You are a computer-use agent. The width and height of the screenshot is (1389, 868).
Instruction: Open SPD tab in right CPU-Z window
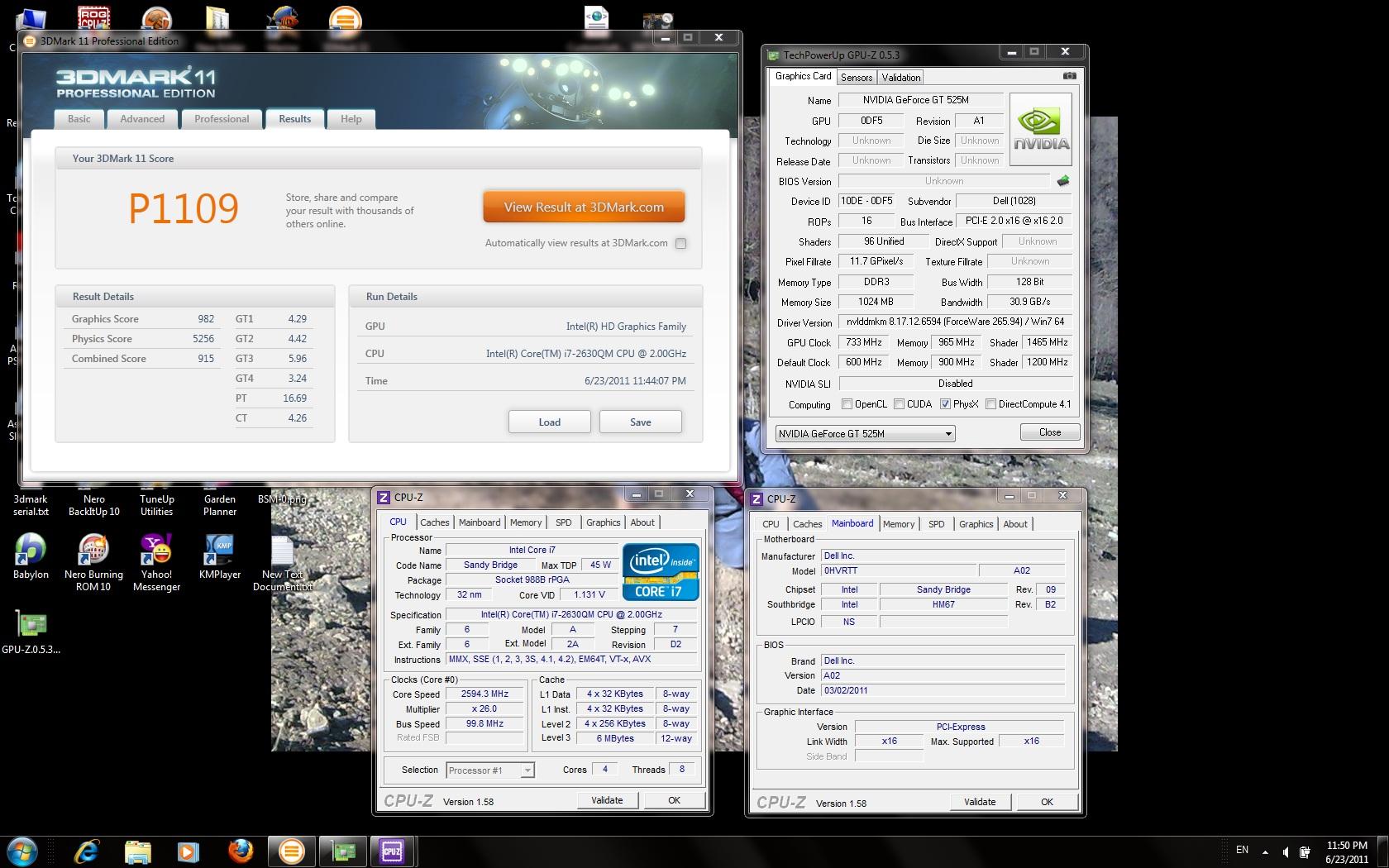point(936,524)
